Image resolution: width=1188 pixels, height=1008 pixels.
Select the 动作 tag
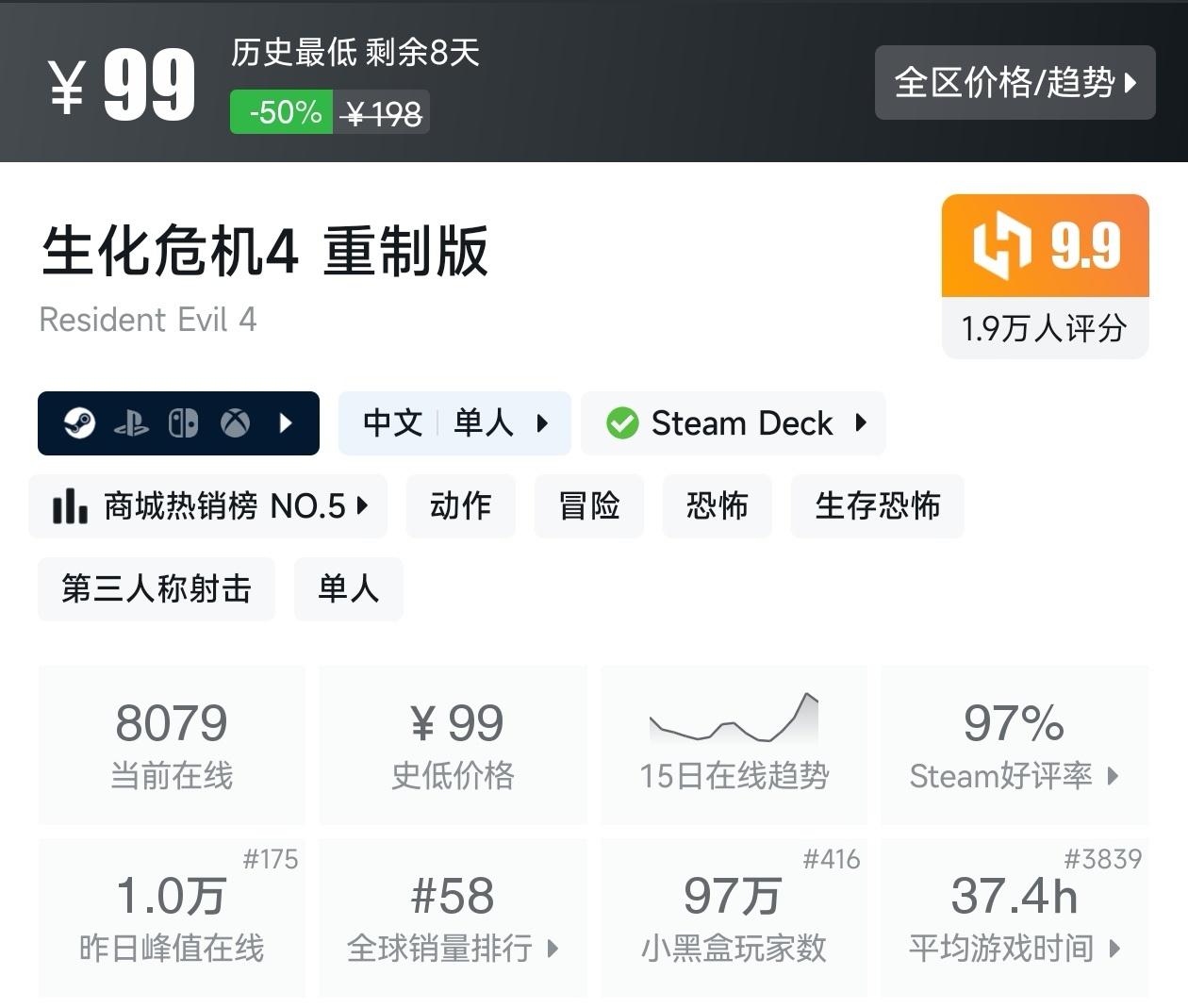pos(461,506)
